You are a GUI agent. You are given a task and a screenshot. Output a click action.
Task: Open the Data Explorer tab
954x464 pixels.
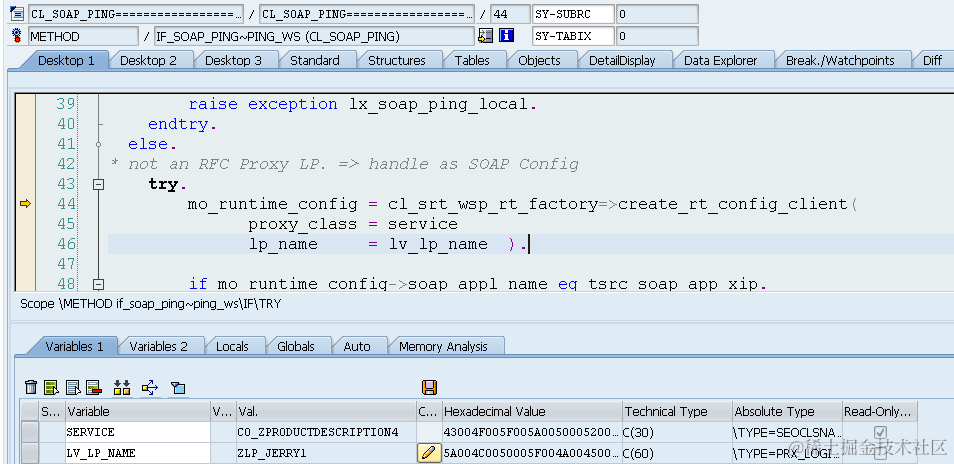[720, 60]
